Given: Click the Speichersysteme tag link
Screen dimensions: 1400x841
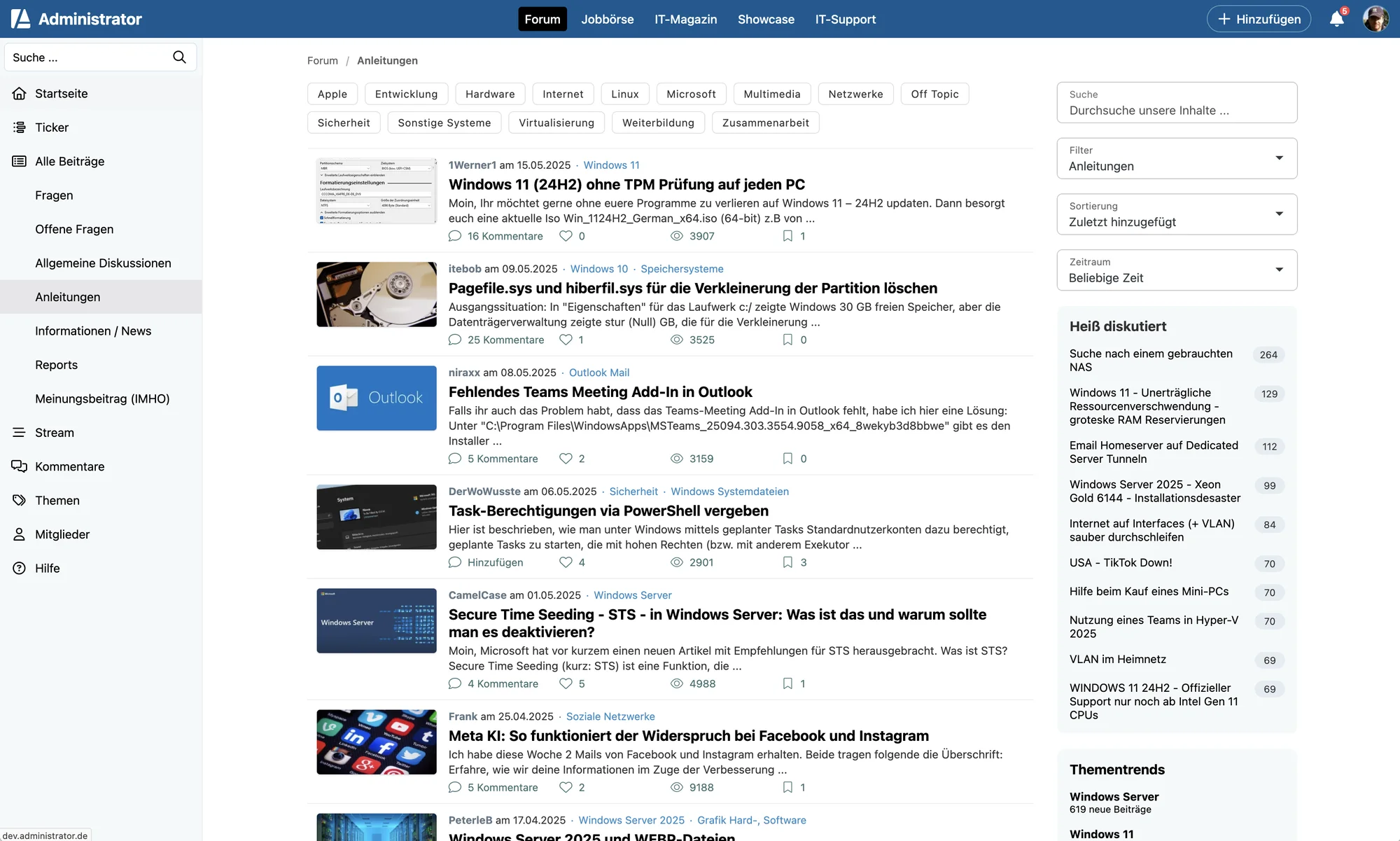Looking at the screenshot, I should coord(682,269).
